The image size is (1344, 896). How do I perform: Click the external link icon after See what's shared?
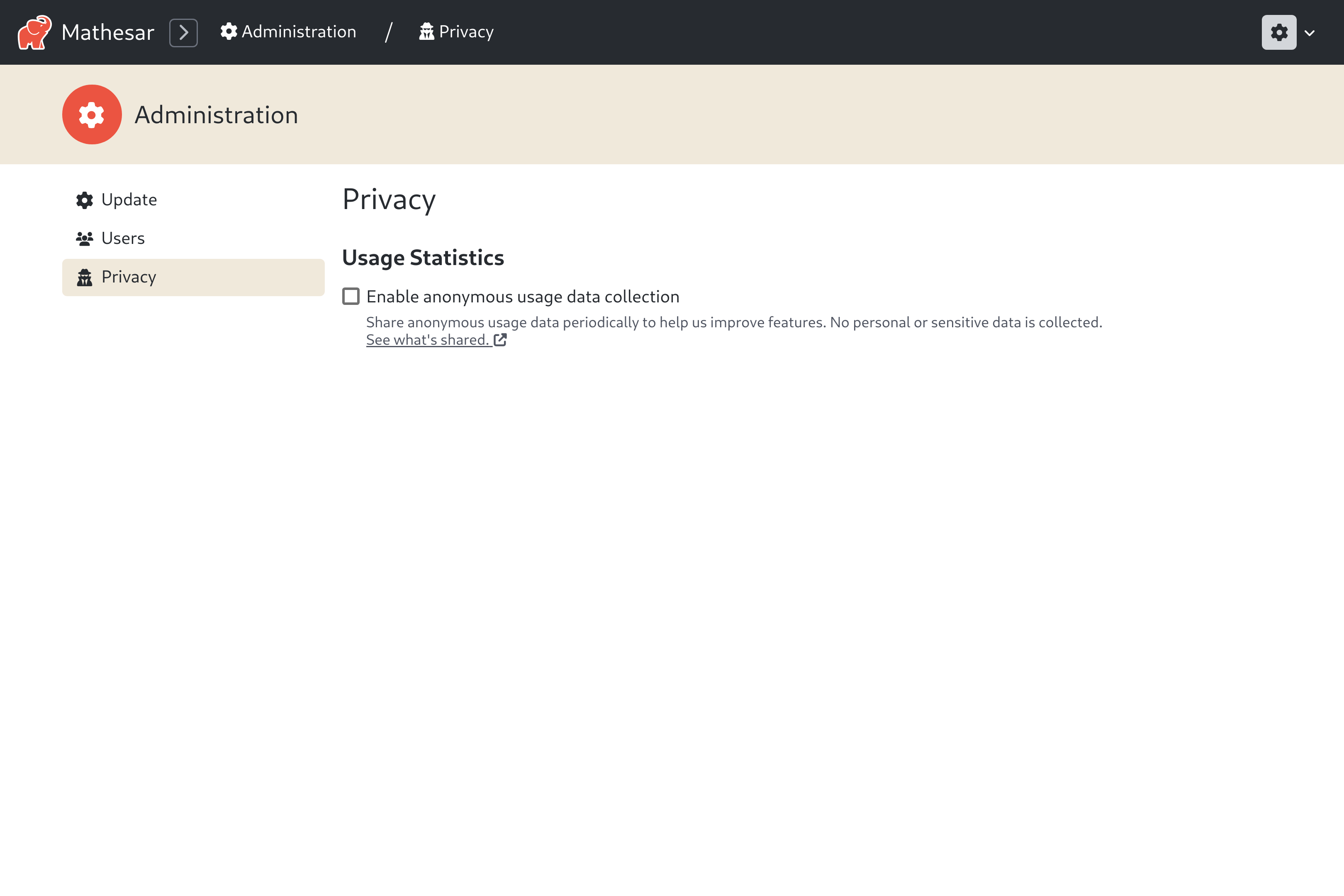tap(501, 339)
